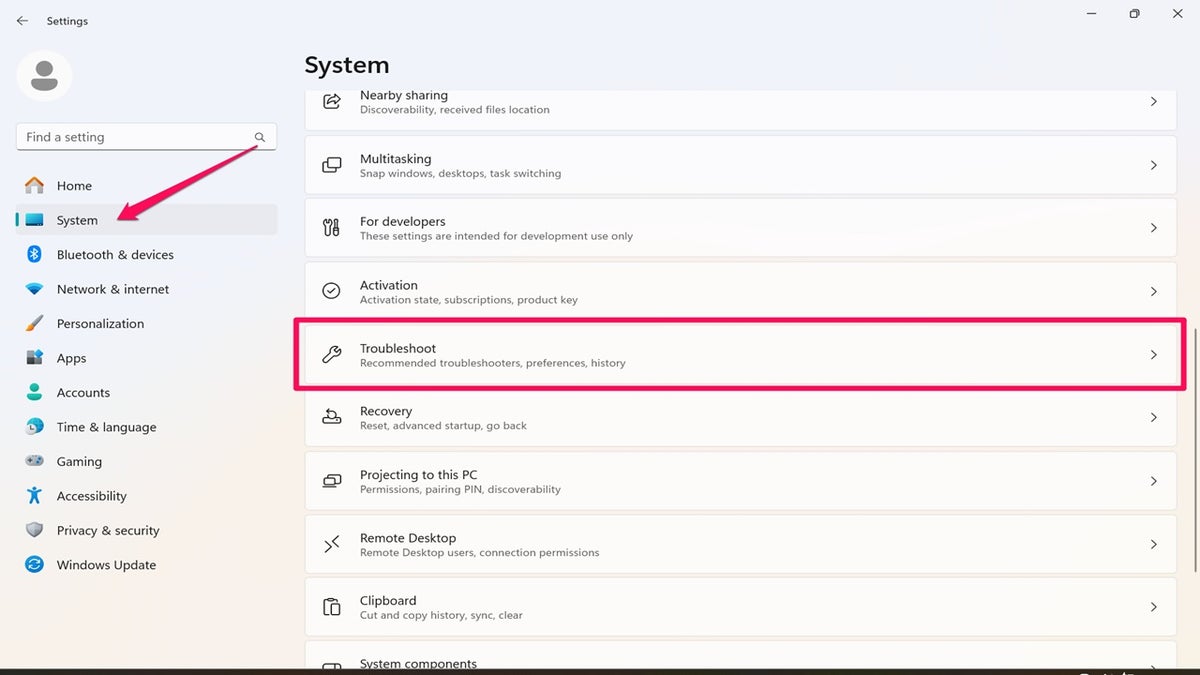Click the Recovery icon

click(332, 418)
